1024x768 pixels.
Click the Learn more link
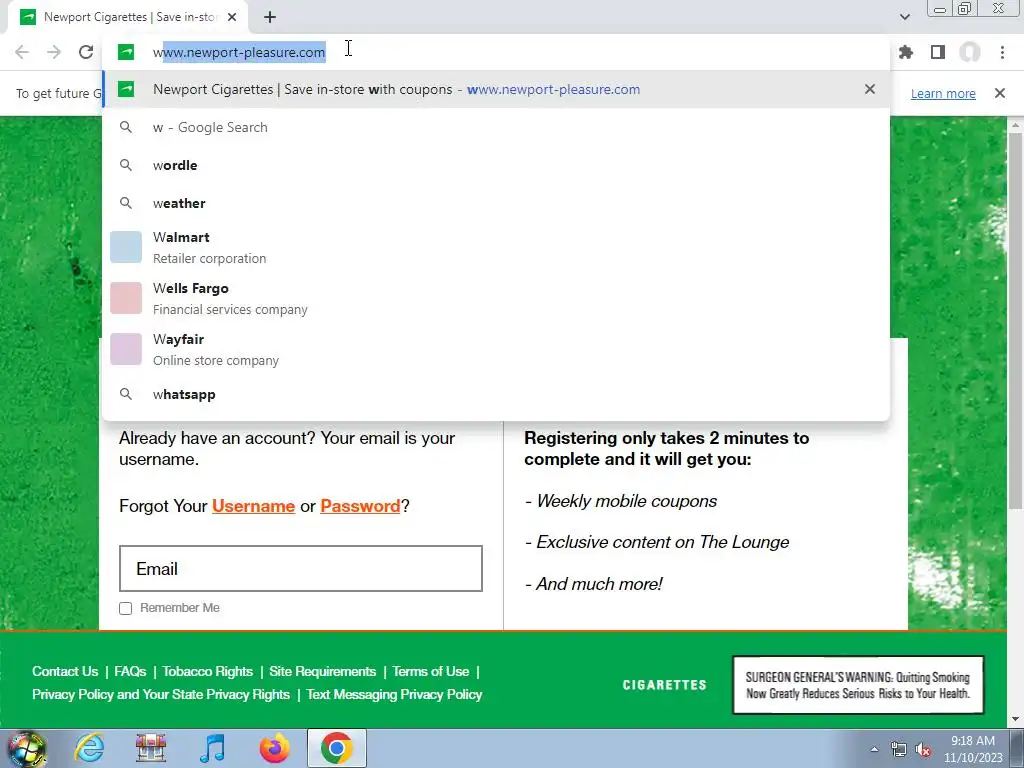click(x=943, y=93)
